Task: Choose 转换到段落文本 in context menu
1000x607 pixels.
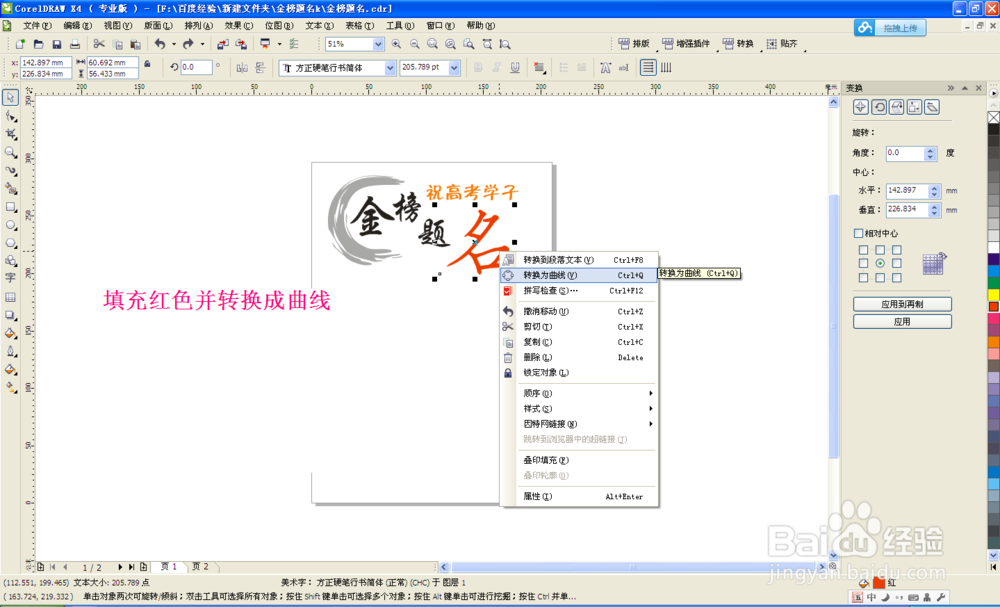Action: 579,260
